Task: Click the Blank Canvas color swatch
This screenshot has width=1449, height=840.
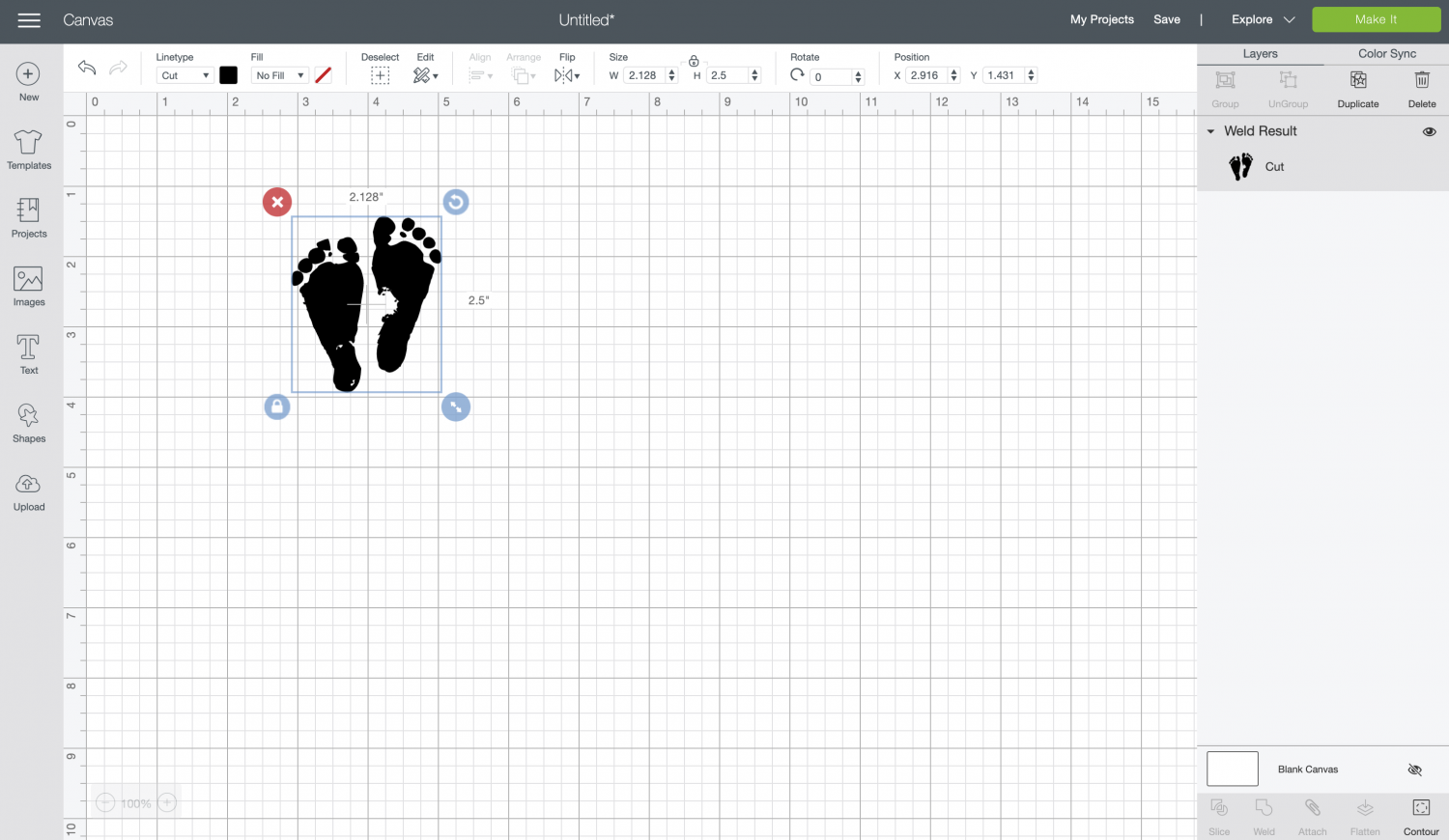Action: click(x=1233, y=769)
